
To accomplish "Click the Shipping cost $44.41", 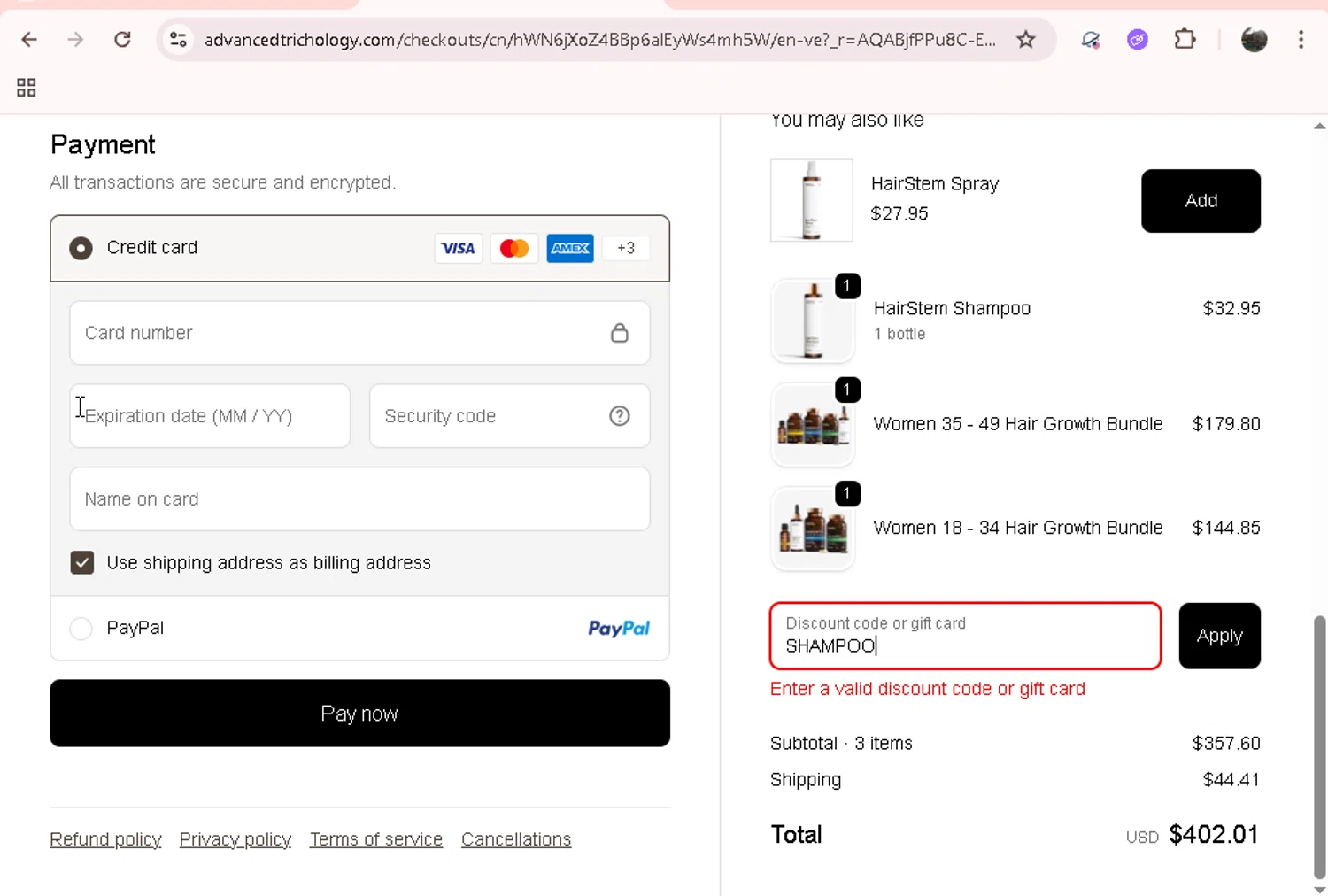I will [1231, 780].
